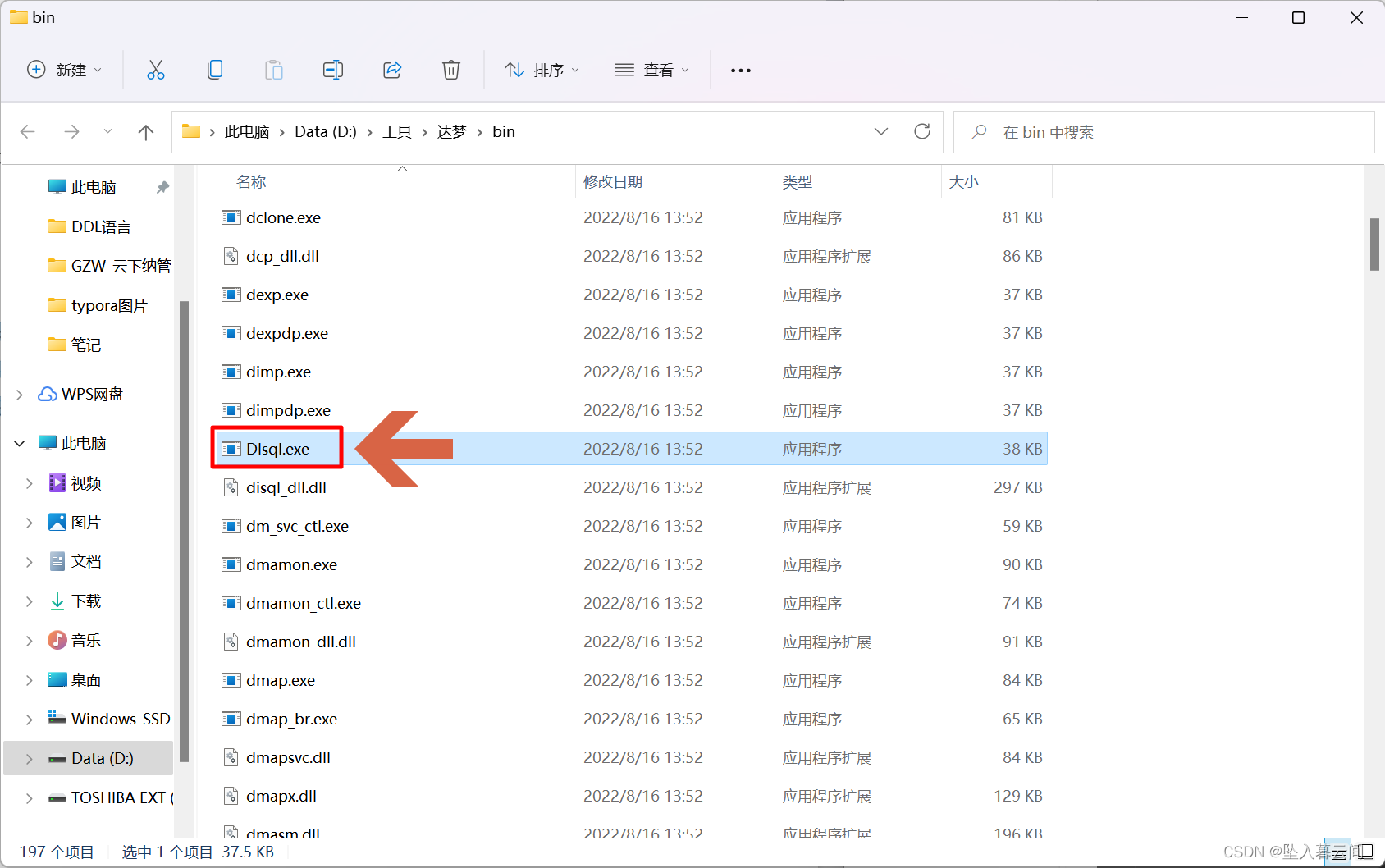1385x868 pixels.
Task: Select 桌面 in navigation pane
Action: coord(75,680)
